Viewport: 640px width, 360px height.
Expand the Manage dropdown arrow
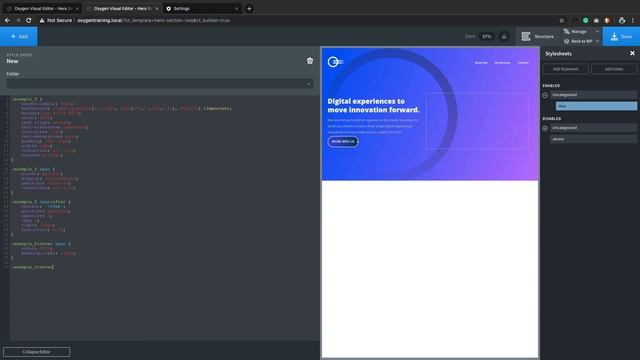597,31
